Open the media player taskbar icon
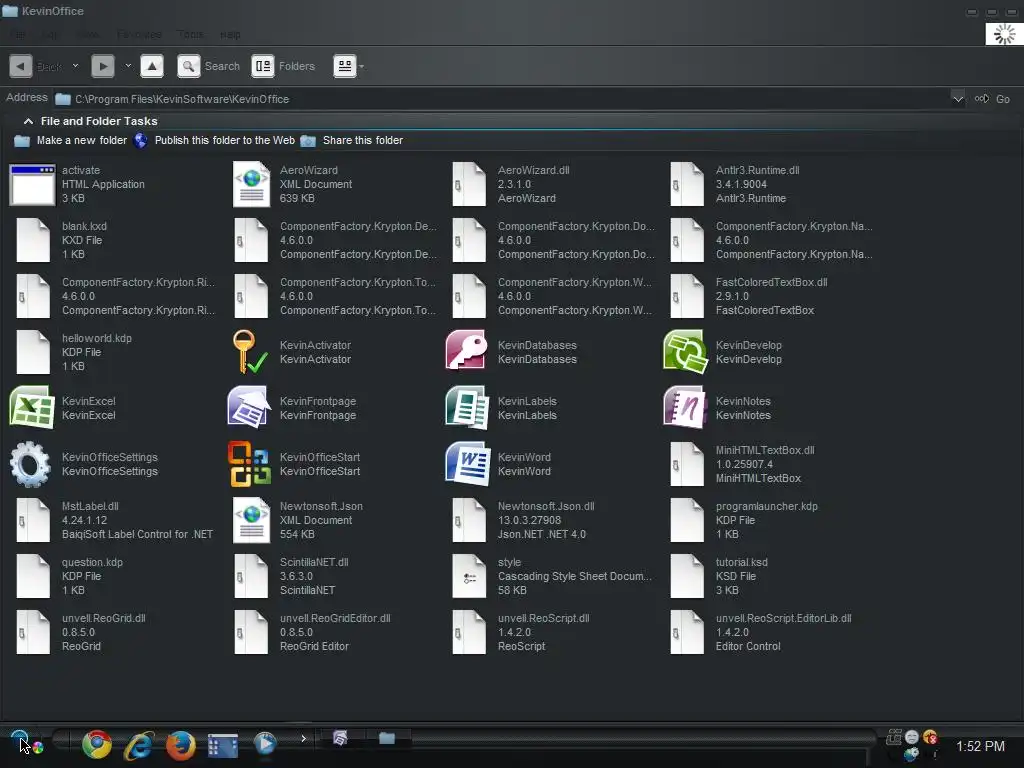This screenshot has height=768, width=1024. (x=264, y=743)
